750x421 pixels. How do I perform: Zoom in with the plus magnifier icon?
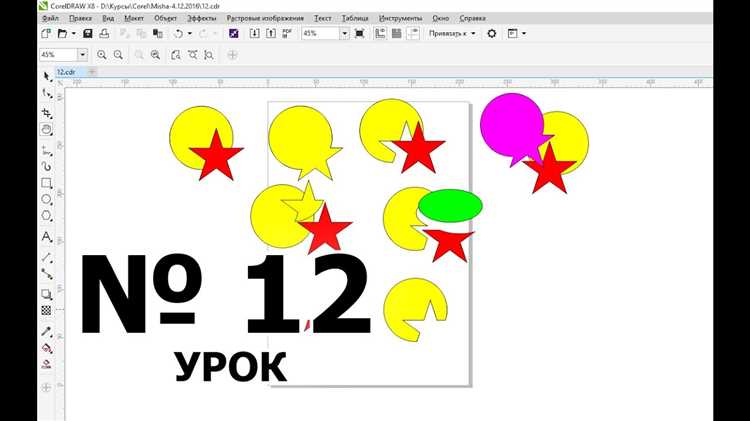[x=101, y=55]
